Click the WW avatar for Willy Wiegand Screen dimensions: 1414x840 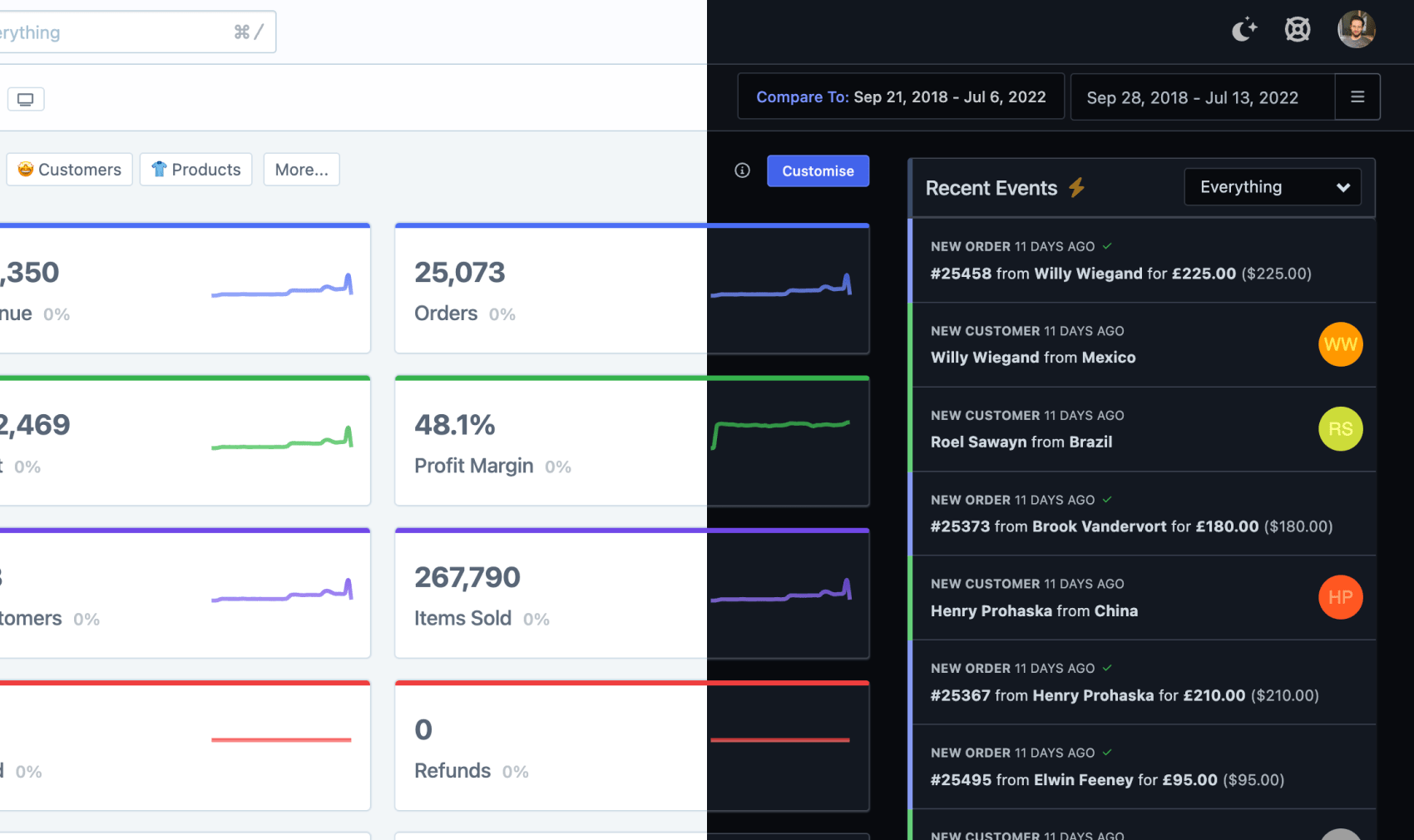pyautogui.click(x=1340, y=344)
